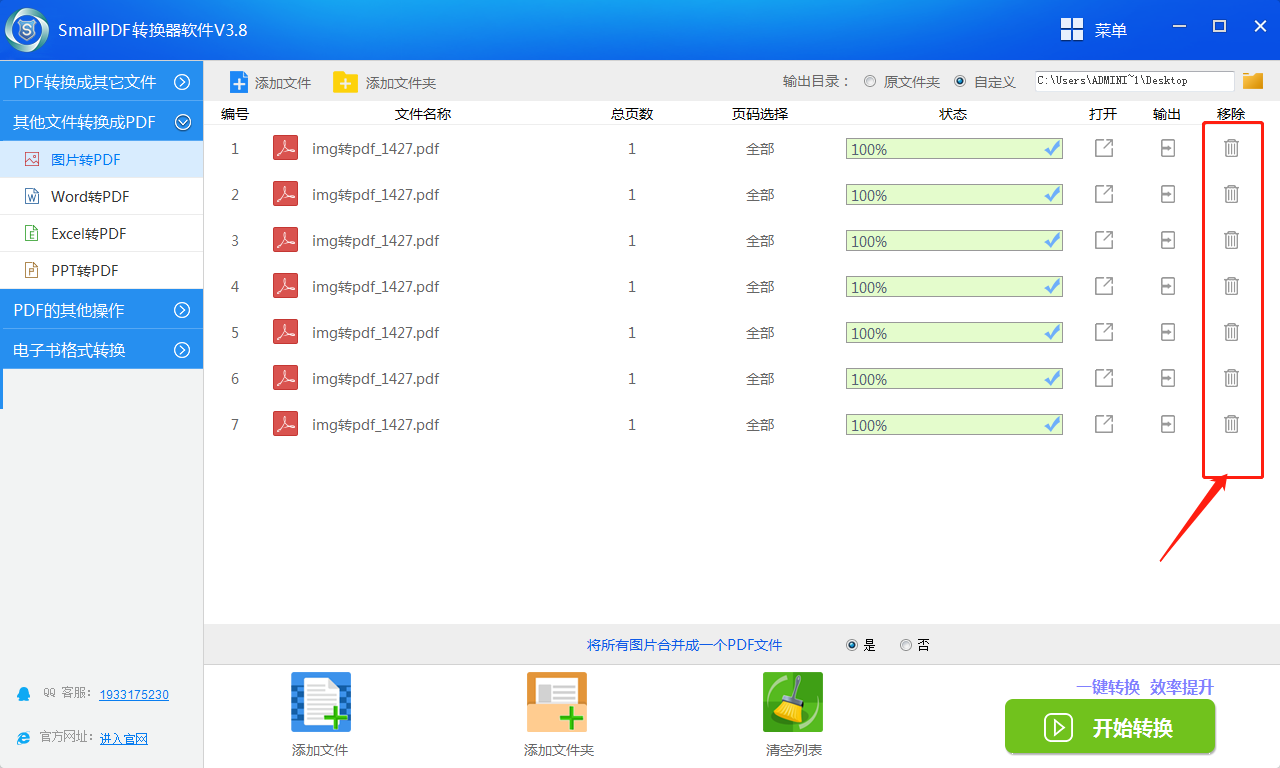Click row 4 progress bar at 100%
Viewport: 1280px width, 768px height.
pos(954,287)
